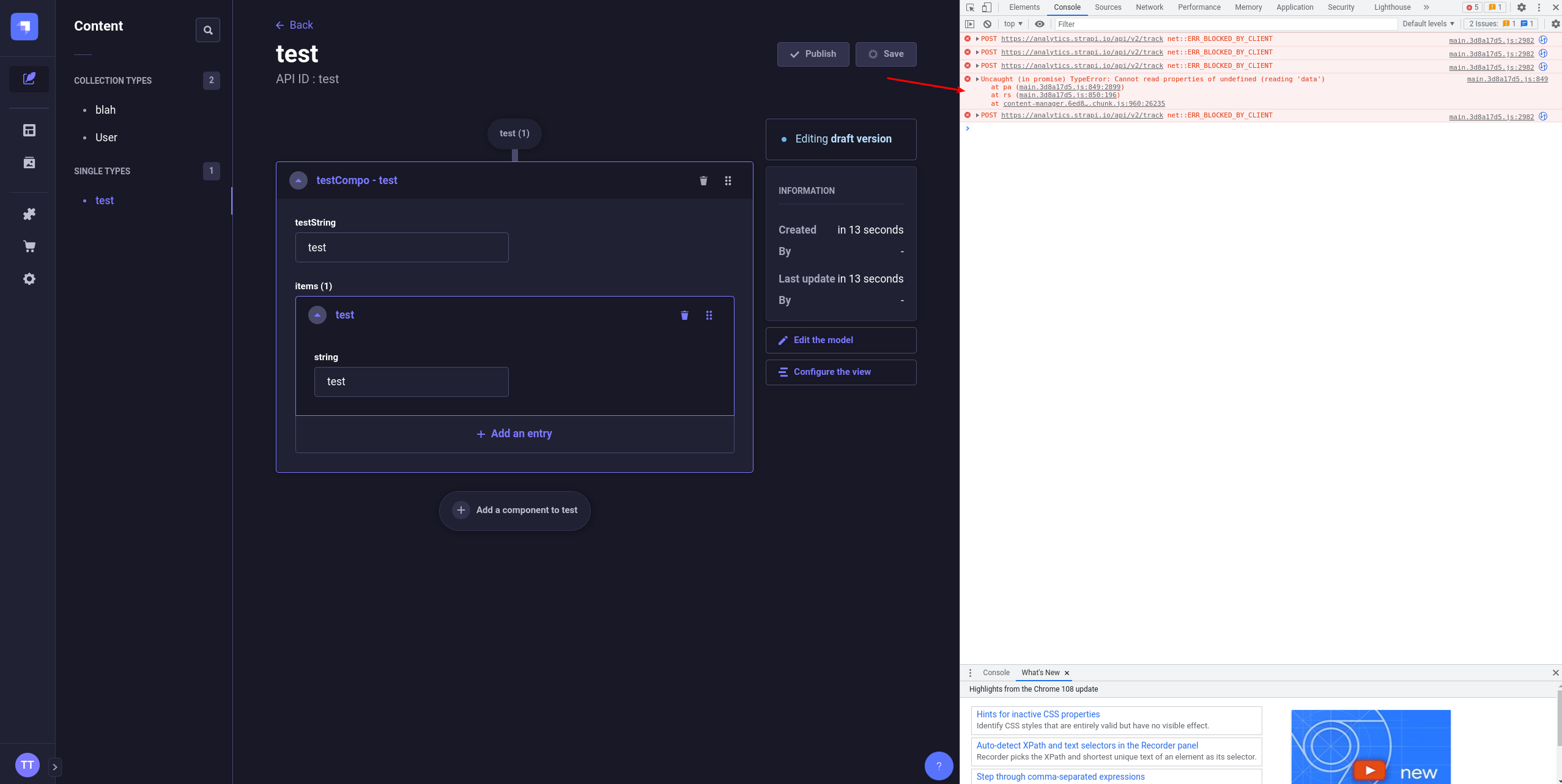The width and height of the screenshot is (1562, 784).
Task: Open the Hints for inactive CSS properties link
Action: pos(1037,714)
